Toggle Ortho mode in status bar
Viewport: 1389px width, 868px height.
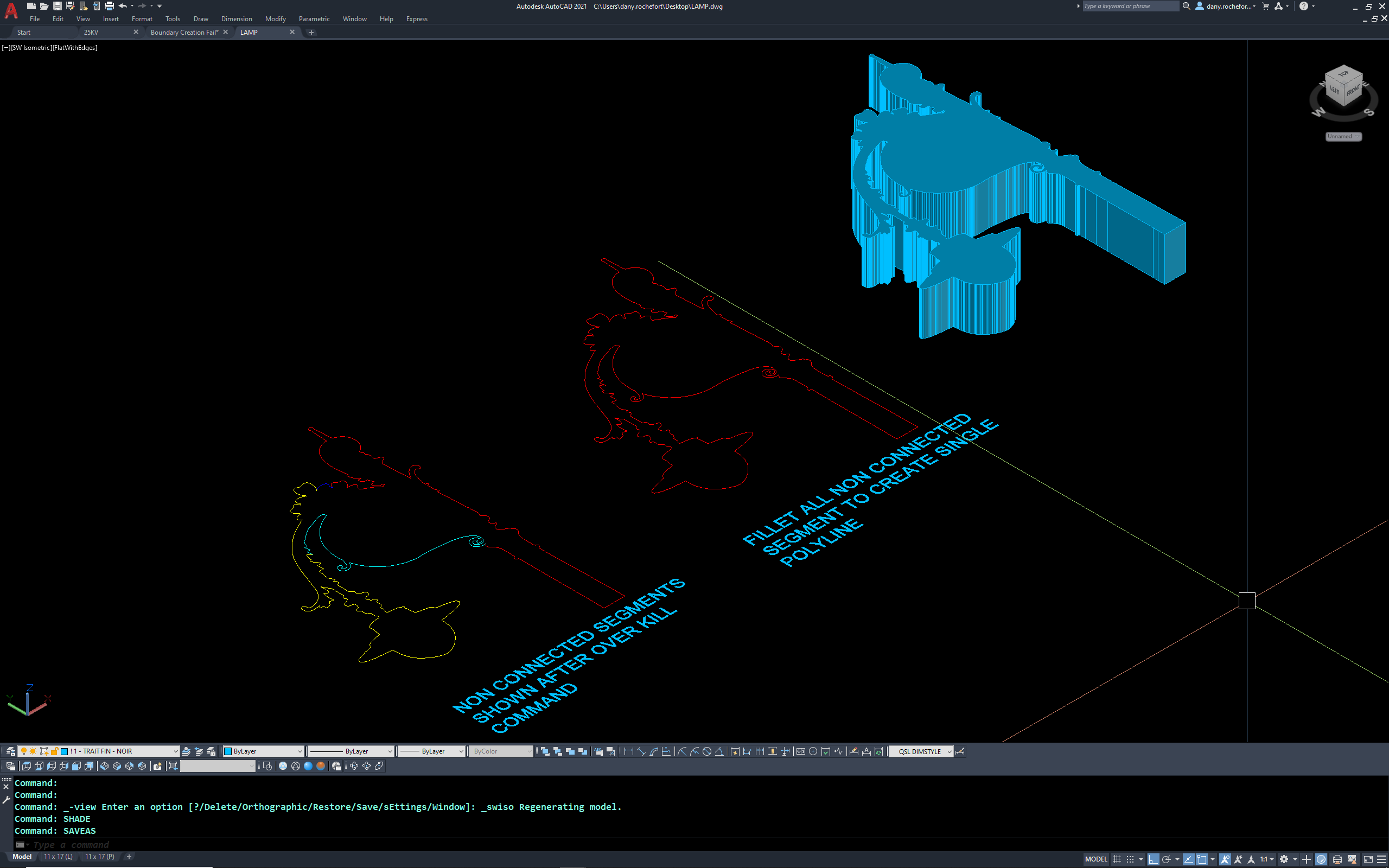pos(1154,858)
